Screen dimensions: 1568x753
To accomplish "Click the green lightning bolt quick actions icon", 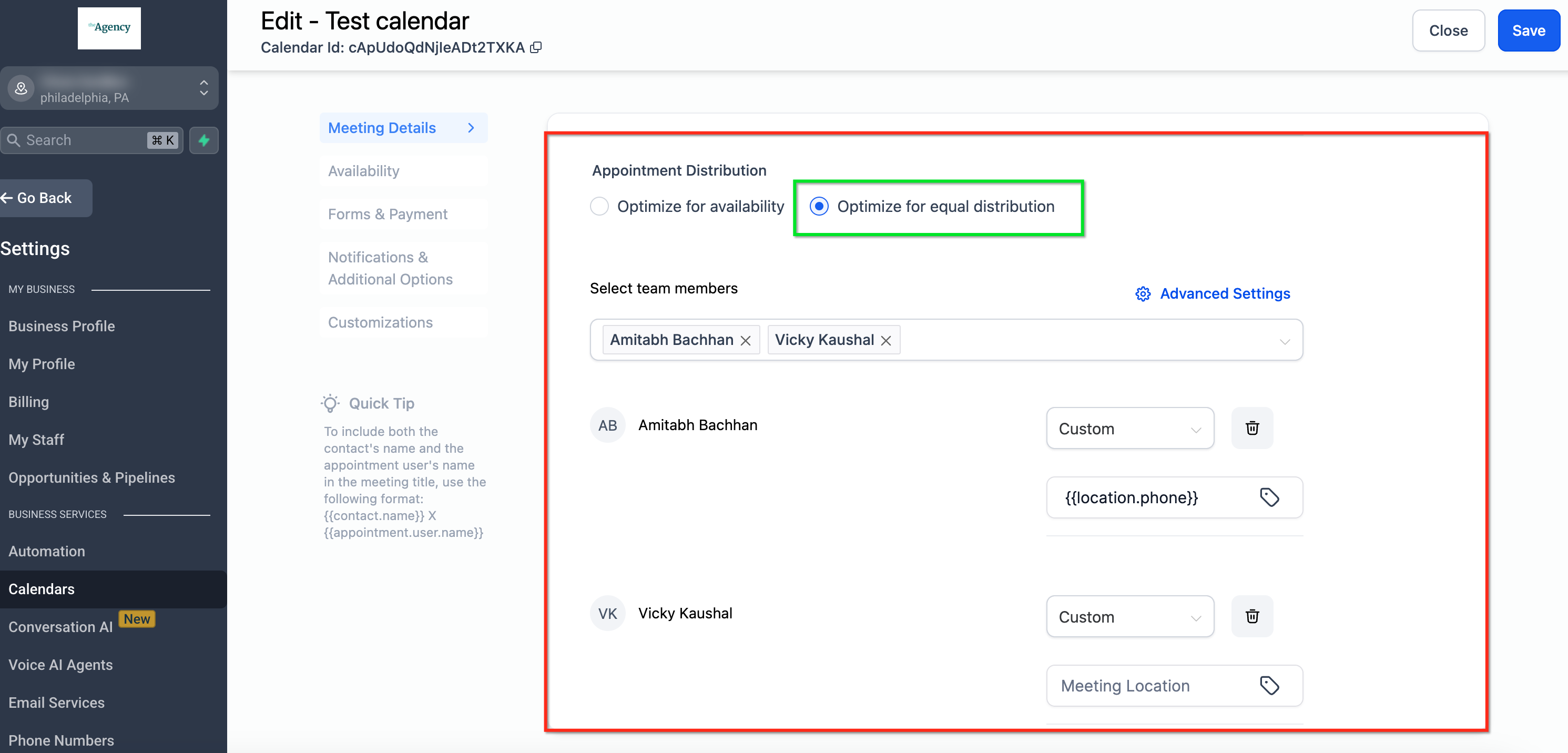I will pyautogui.click(x=204, y=140).
